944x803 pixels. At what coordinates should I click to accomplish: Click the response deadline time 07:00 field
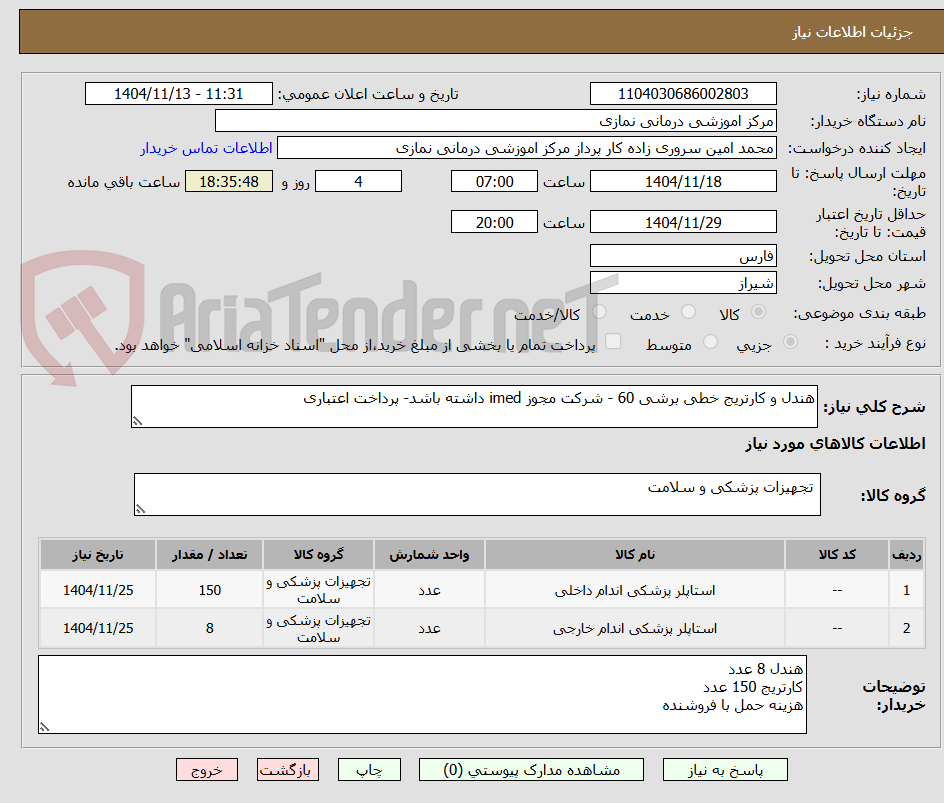[x=494, y=181]
